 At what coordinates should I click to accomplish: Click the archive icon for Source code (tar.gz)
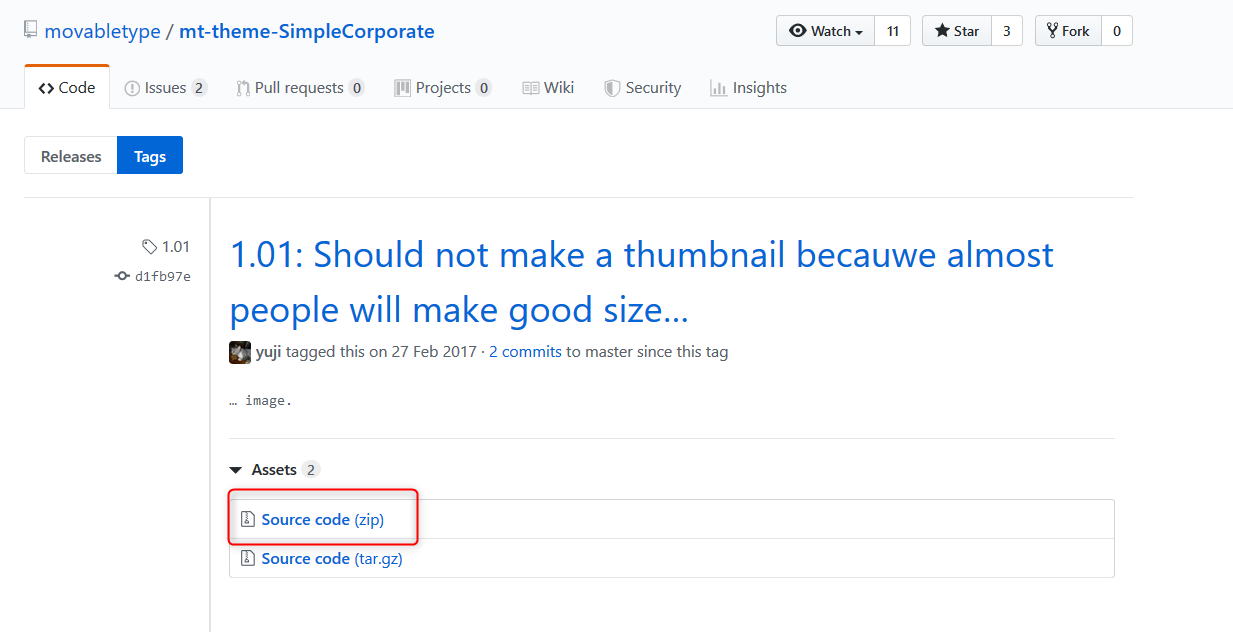(x=247, y=558)
